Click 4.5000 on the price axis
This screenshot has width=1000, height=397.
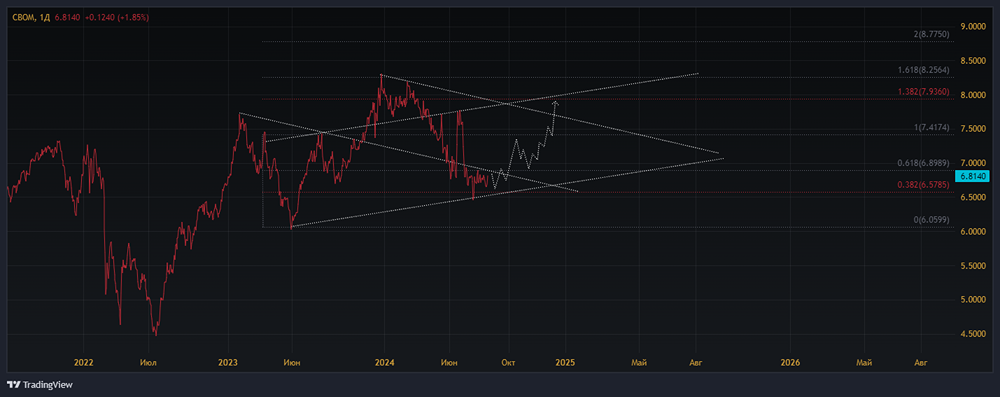[x=973, y=334]
